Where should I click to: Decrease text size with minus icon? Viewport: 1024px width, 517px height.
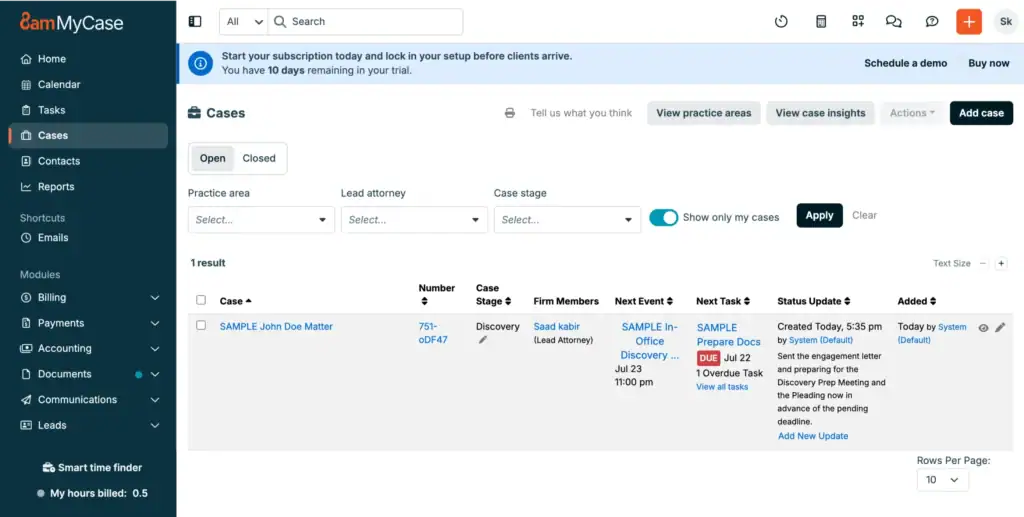983,264
